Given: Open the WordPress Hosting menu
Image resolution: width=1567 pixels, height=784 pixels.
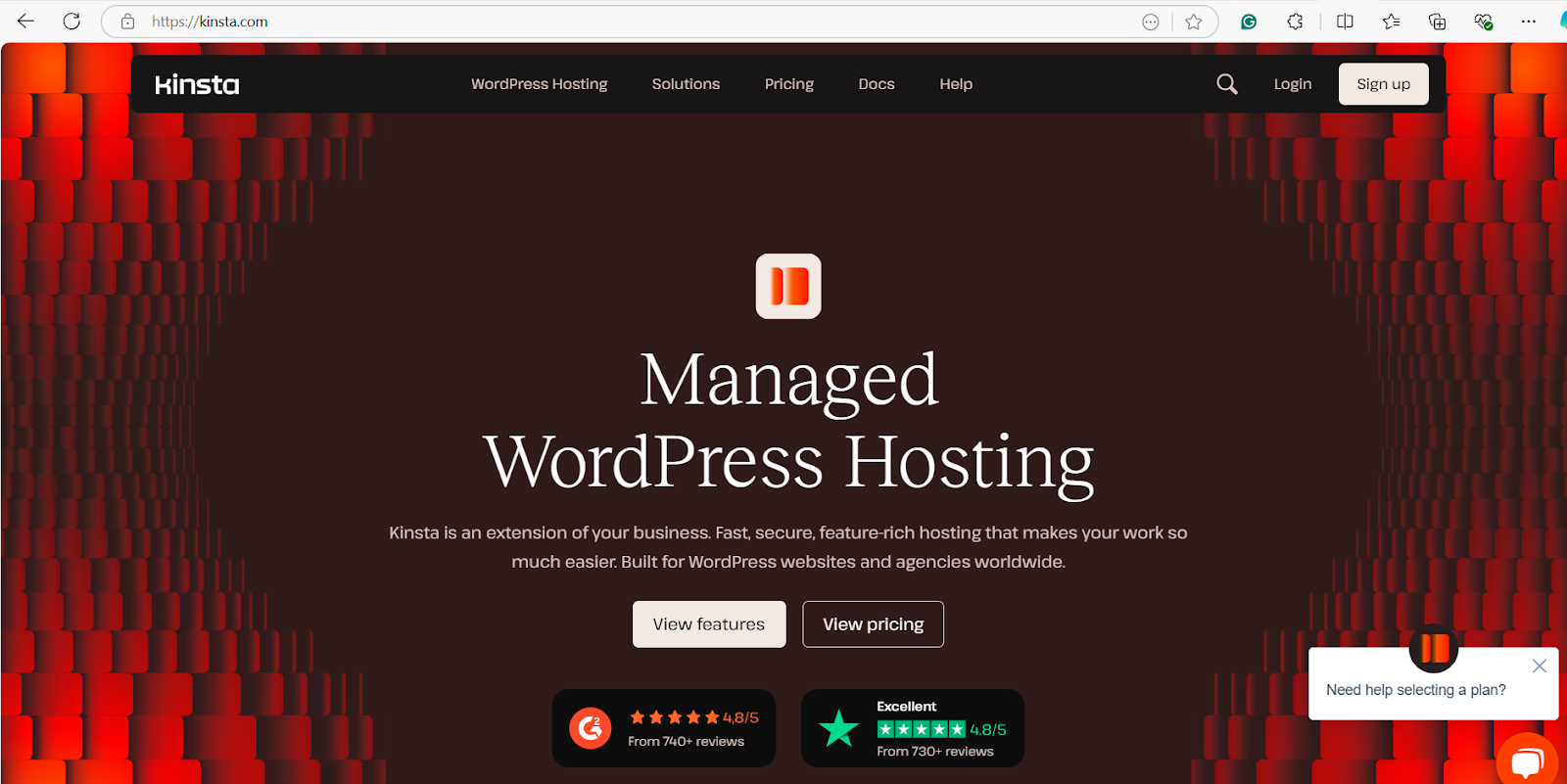Looking at the screenshot, I should pos(540,84).
